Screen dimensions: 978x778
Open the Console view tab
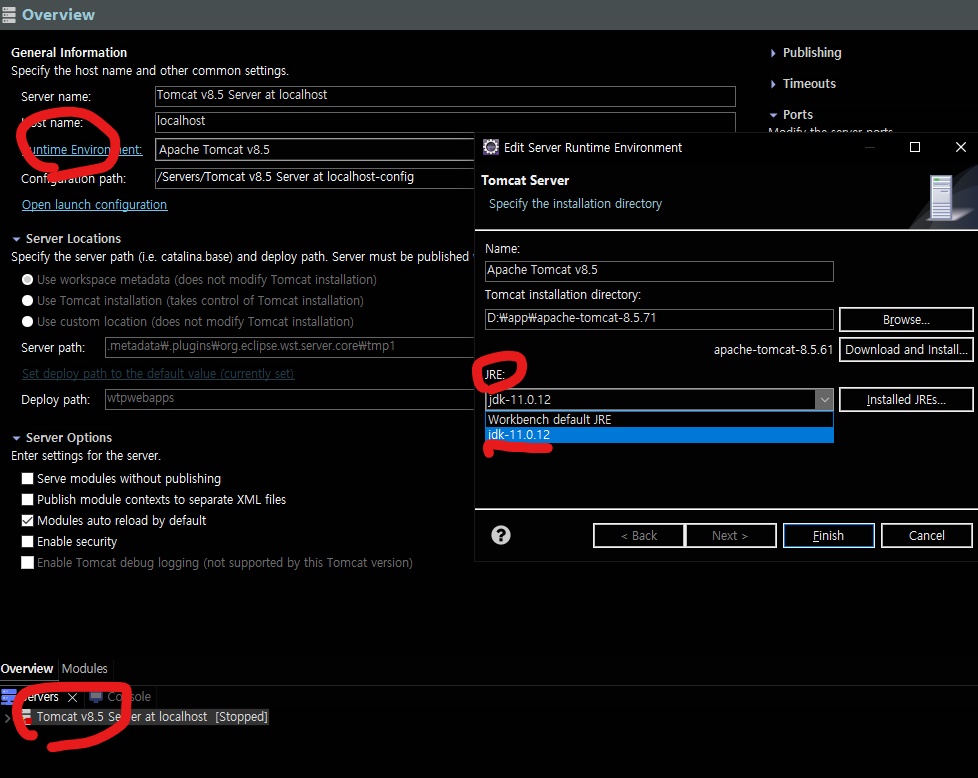120,697
